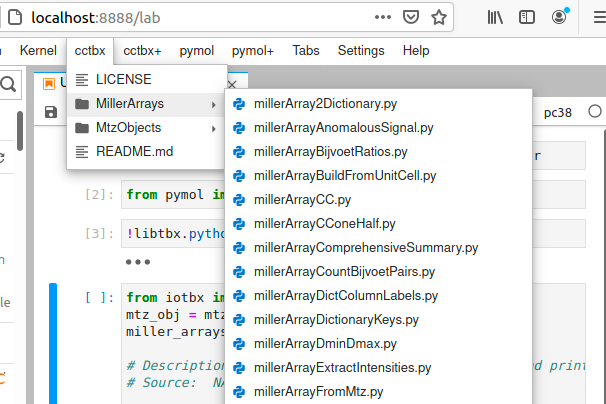Insert millerArrayExtractIntensities.py snippet
Image resolution: width=606 pixels, height=404 pixels.
click(378, 368)
